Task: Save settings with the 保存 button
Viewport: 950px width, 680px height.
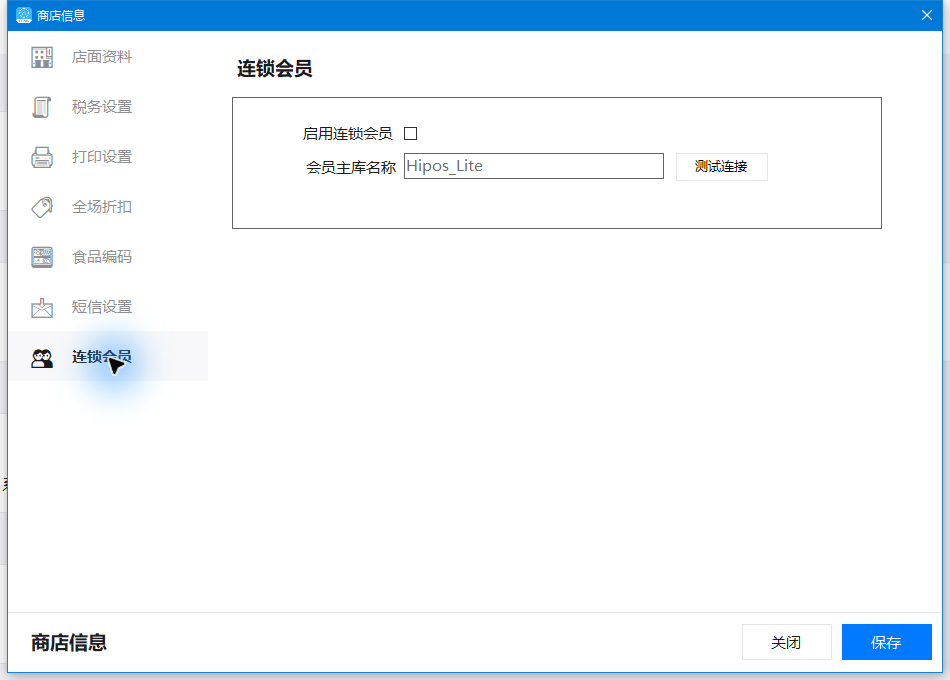Action: (x=886, y=642)
